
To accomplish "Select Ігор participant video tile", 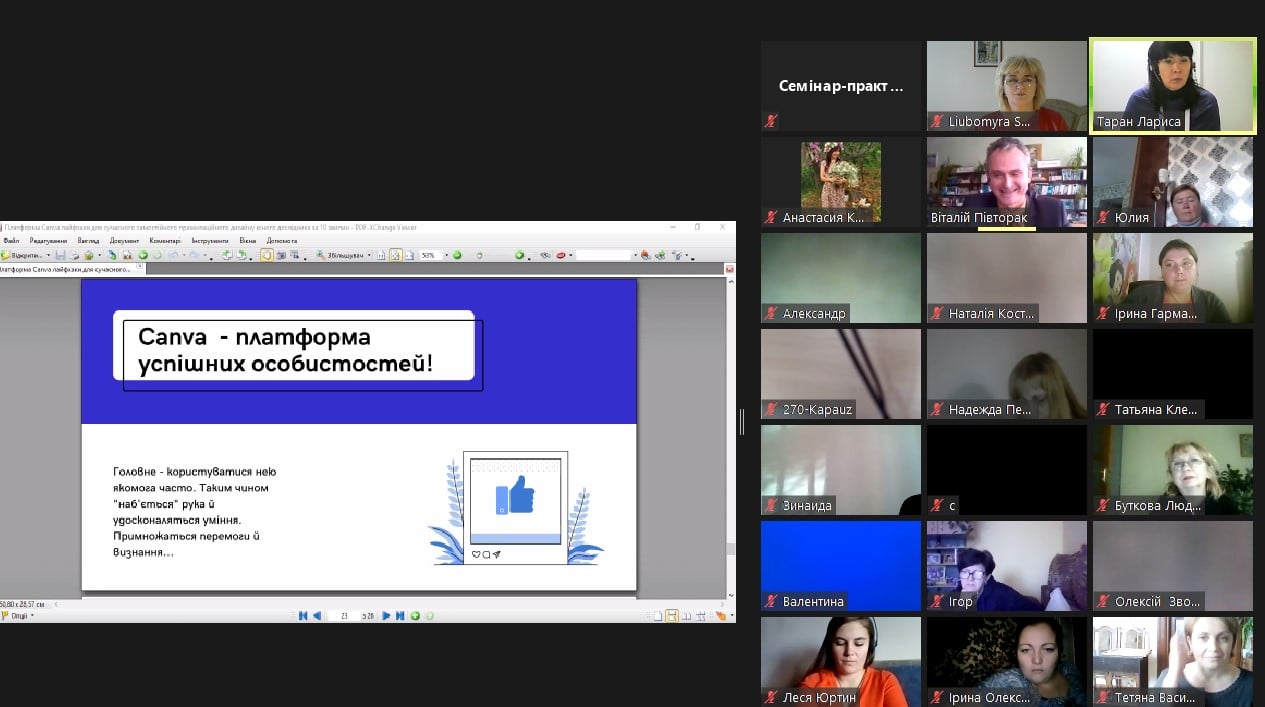I will coord(1007,566).
